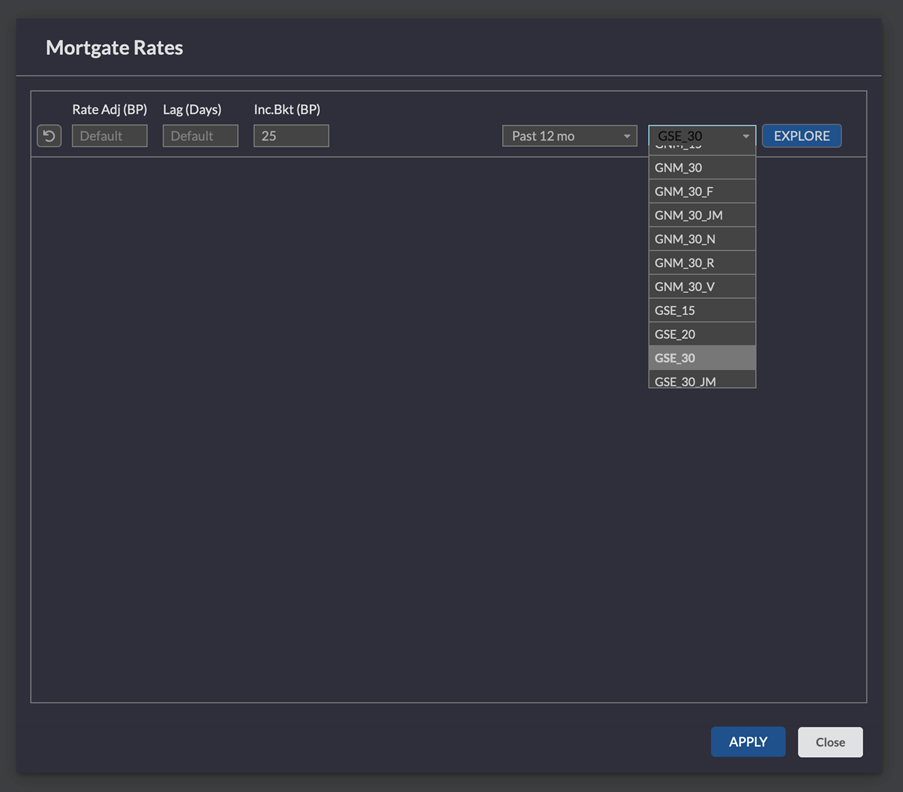
Task: Select the GSE_30_JM option
Action: coord(702,380)
